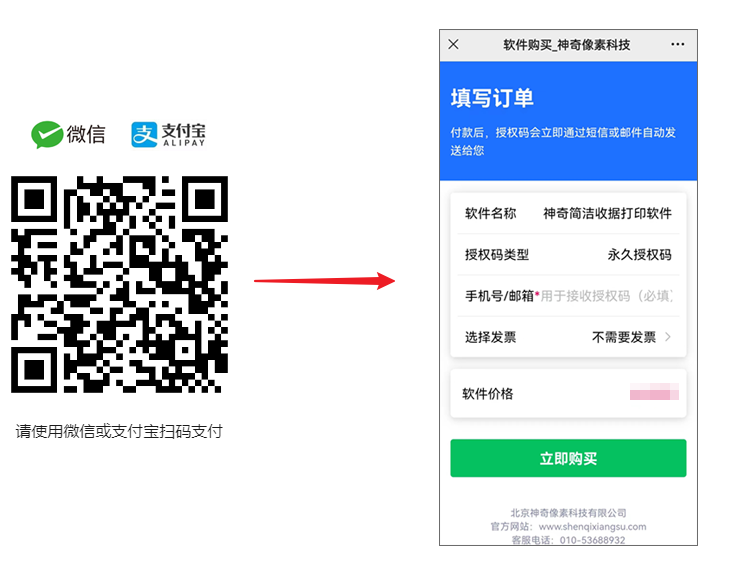Viewport: 736px width, 576px height.
Task: Click the 微信 text label
Action: (86, 134)
